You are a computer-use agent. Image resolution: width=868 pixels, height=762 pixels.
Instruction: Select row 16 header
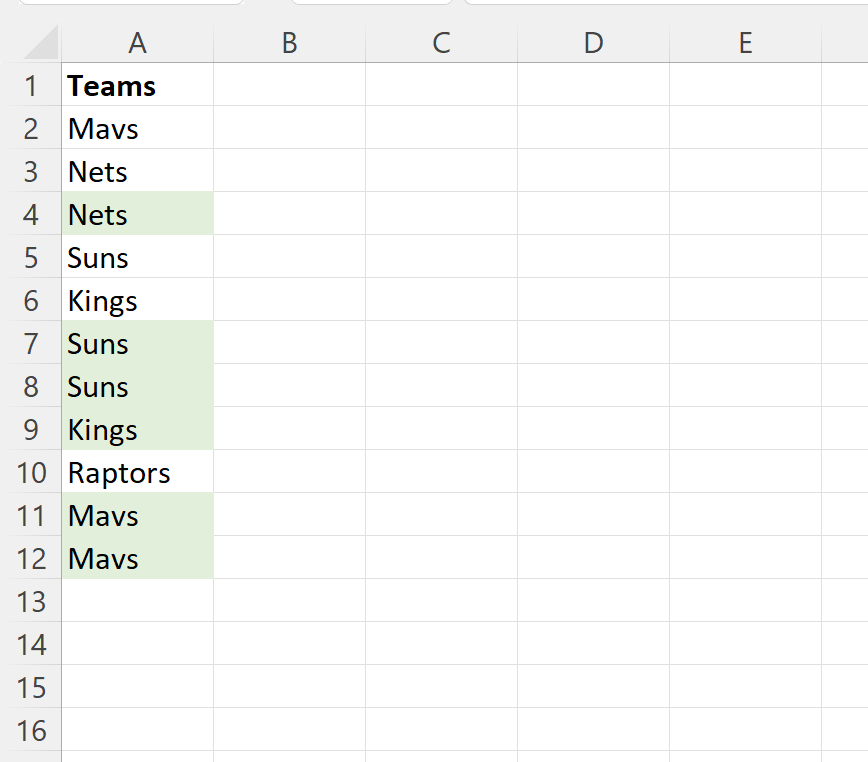[30, 729]
